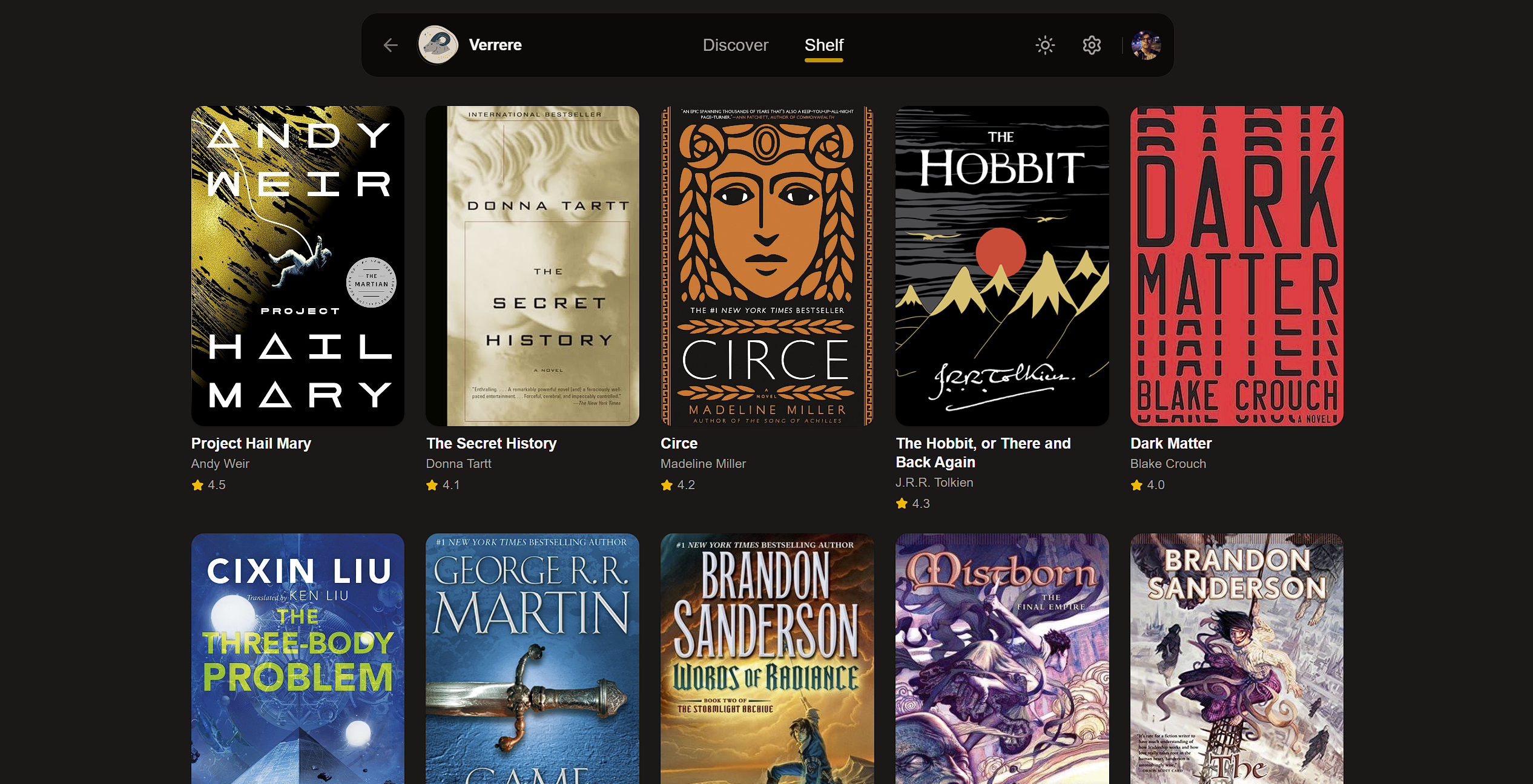Open the Circe book cover
This screenshot has height=784, width=1533.
pos(767,266)
